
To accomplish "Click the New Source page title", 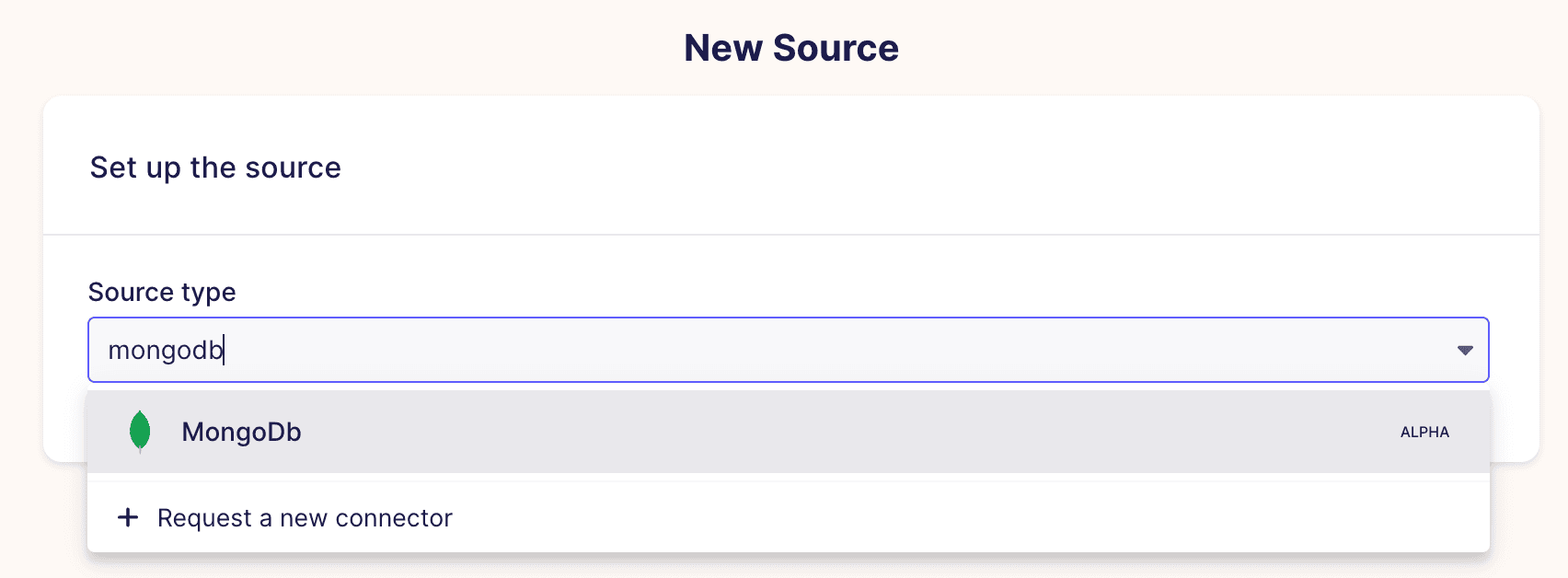I will tap(791, 48).
